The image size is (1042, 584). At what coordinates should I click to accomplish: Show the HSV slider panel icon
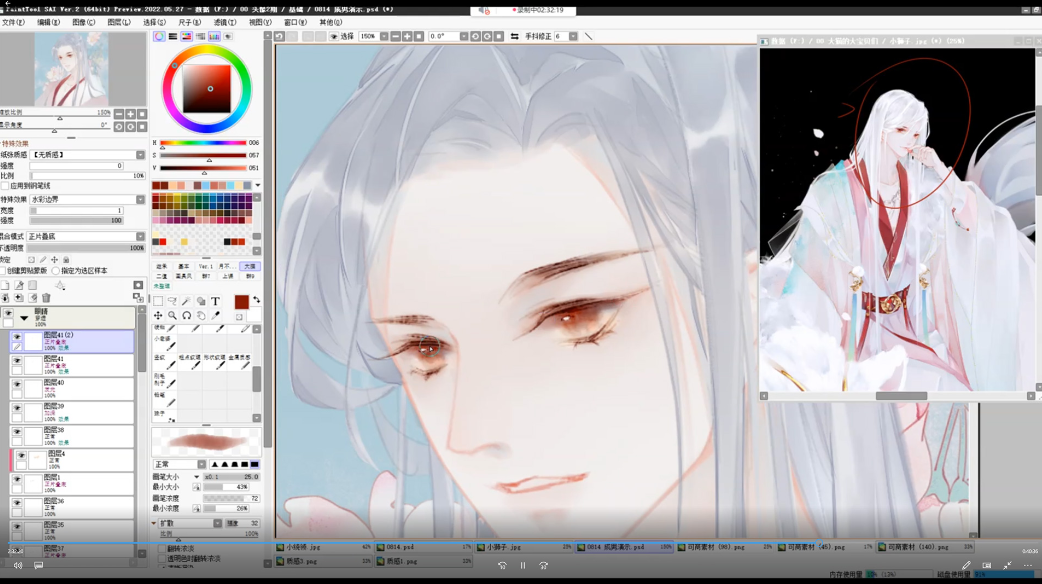(187, 37)
